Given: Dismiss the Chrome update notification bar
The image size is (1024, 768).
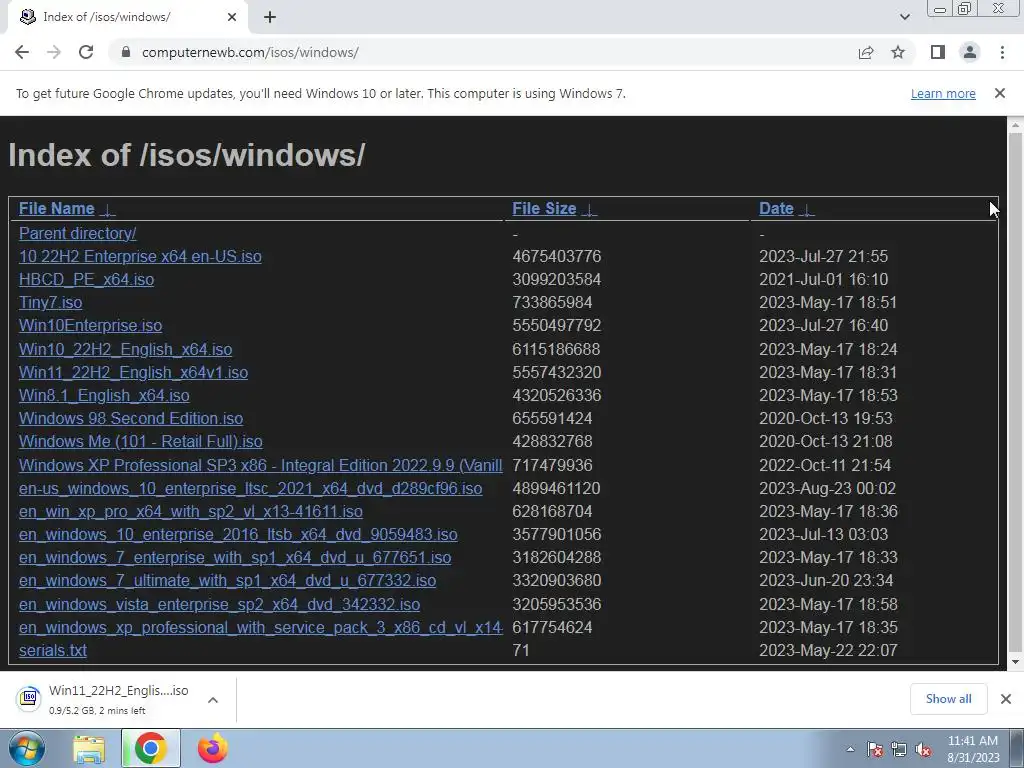Looking at the screenshot, I should (1000, 93).
